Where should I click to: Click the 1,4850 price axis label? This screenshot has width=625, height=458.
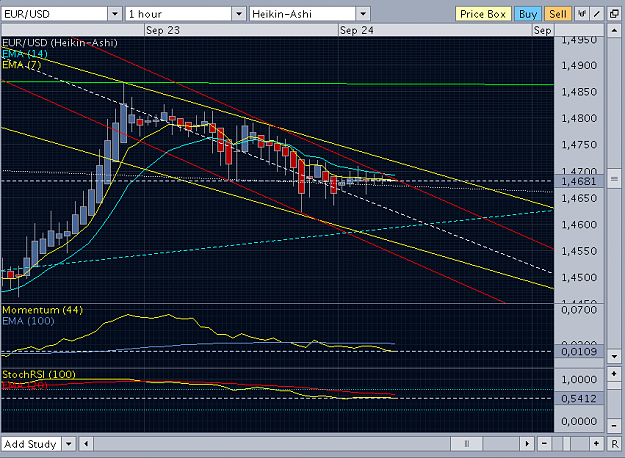579,92
